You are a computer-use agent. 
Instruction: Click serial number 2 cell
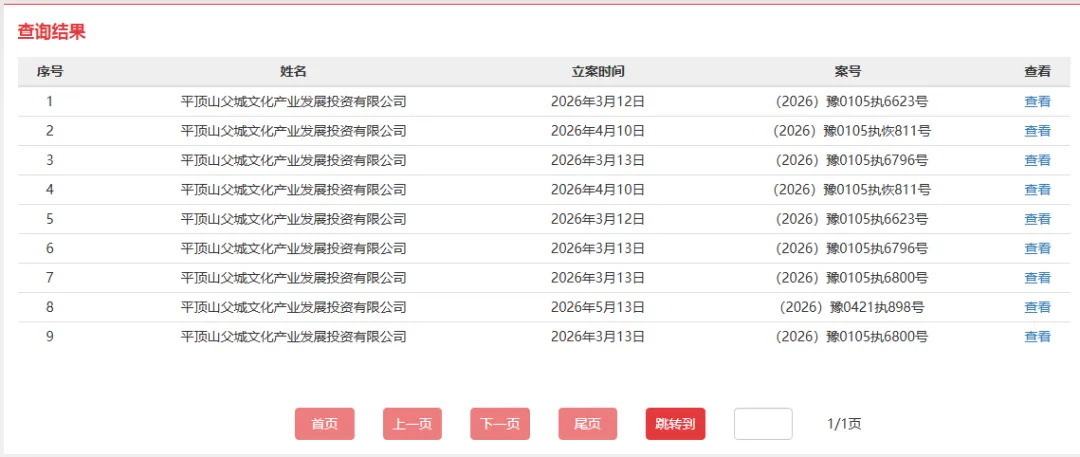point(50,131)
